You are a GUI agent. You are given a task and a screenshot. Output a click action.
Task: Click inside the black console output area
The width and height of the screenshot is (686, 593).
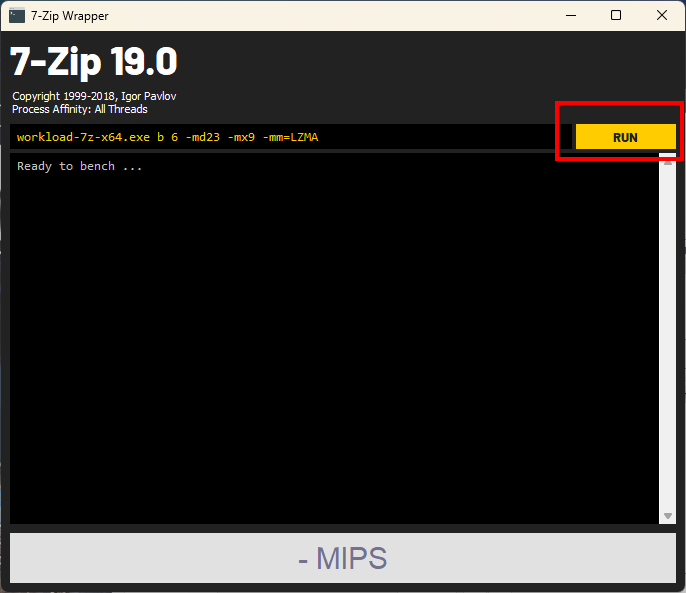coord(334,338)
